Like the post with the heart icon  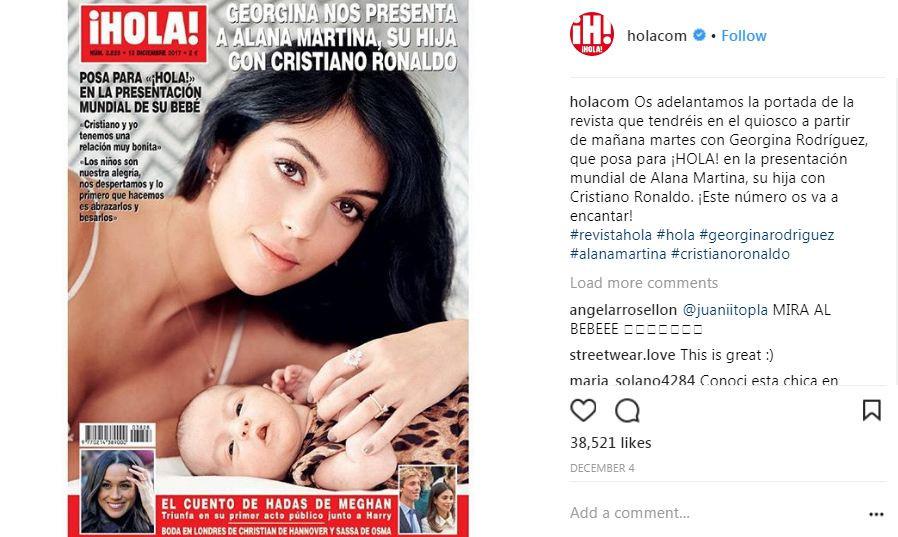583,410
